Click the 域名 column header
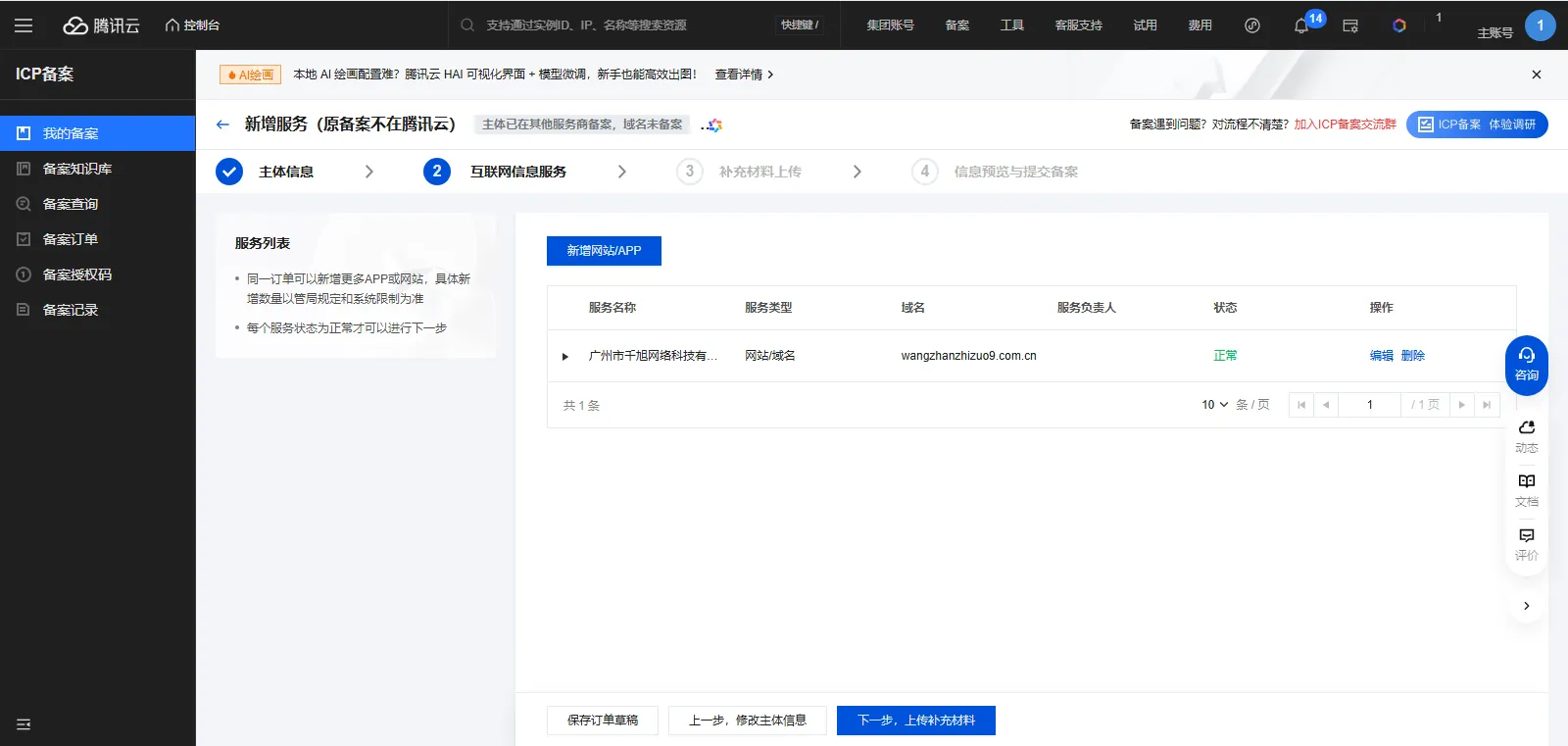Screen dimensions: 1568x746 click(913, 308)
